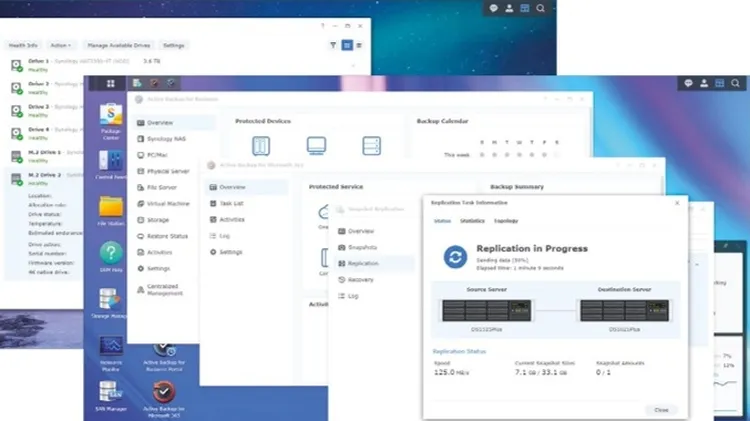Click search icon on the background DSM taskbar
Screen dimensions: 750x421
[x=540, y=8]
